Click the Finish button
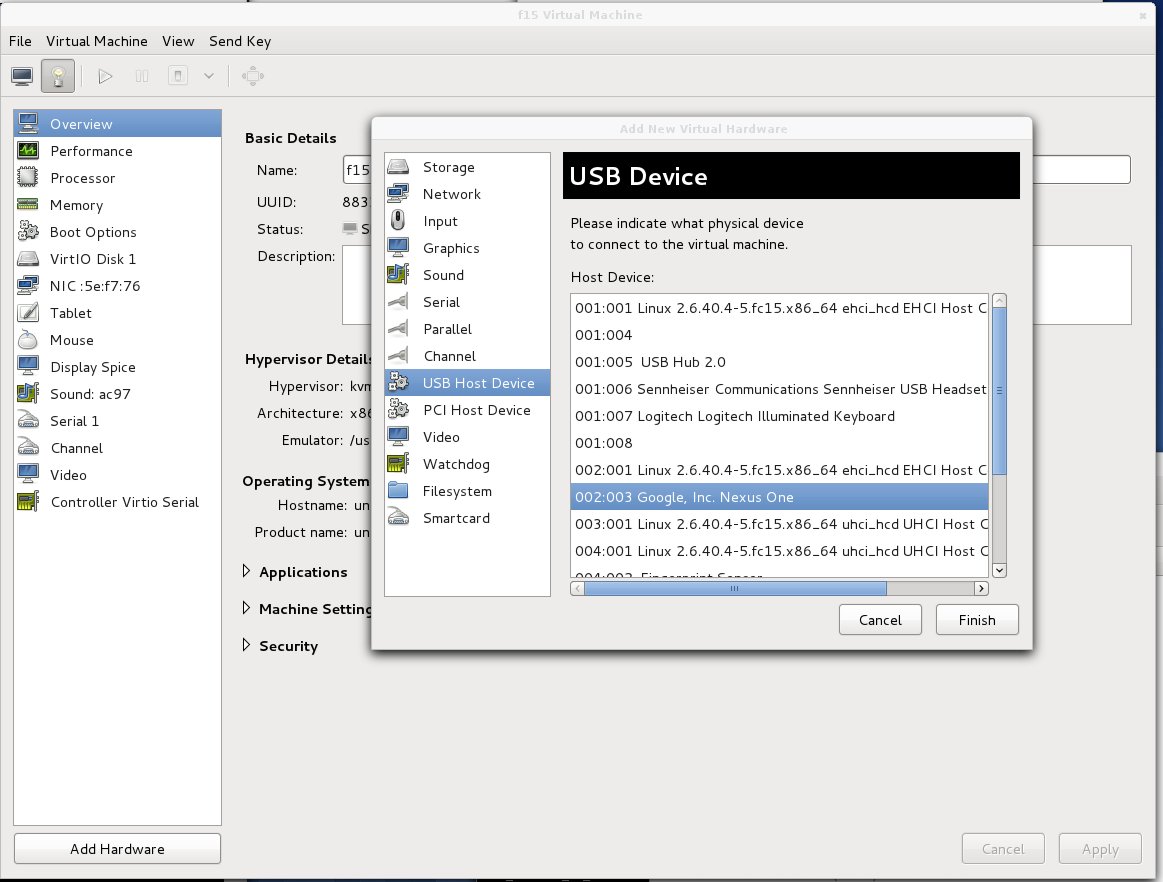The image size is (1163, 882). coord(977,619)
